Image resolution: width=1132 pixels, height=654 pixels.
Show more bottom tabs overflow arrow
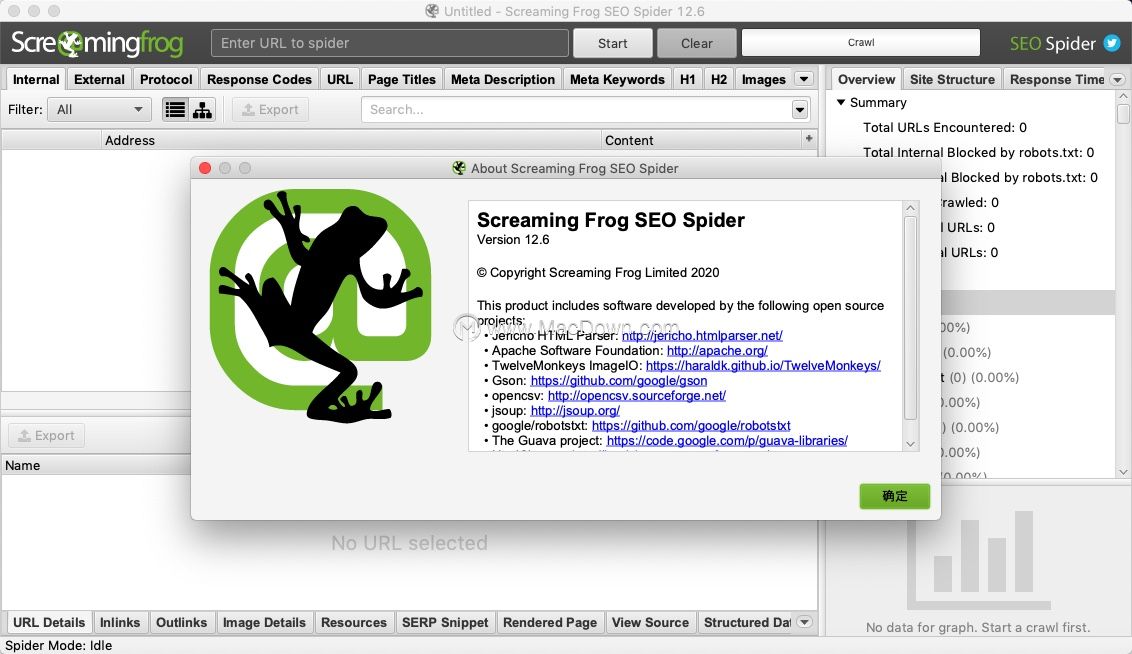(x=805, y=622)
